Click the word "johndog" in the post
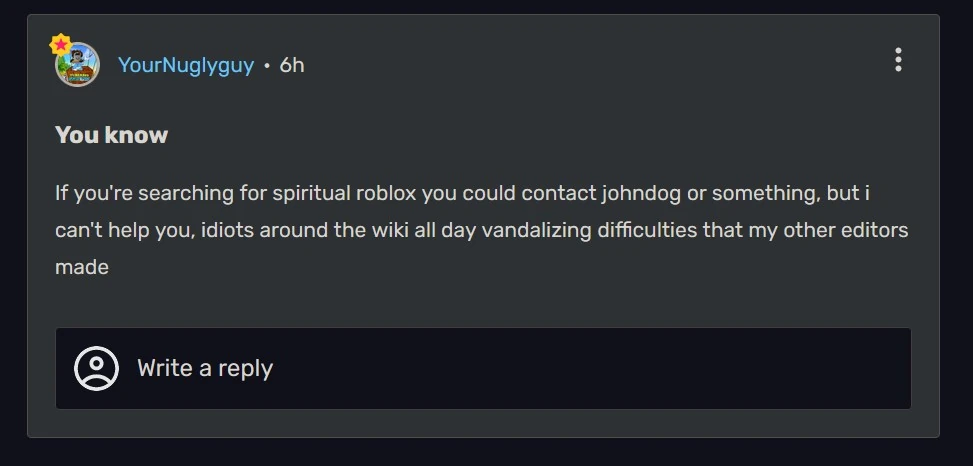This screenshot has width=973, height=466. click(x=639, y=192)
